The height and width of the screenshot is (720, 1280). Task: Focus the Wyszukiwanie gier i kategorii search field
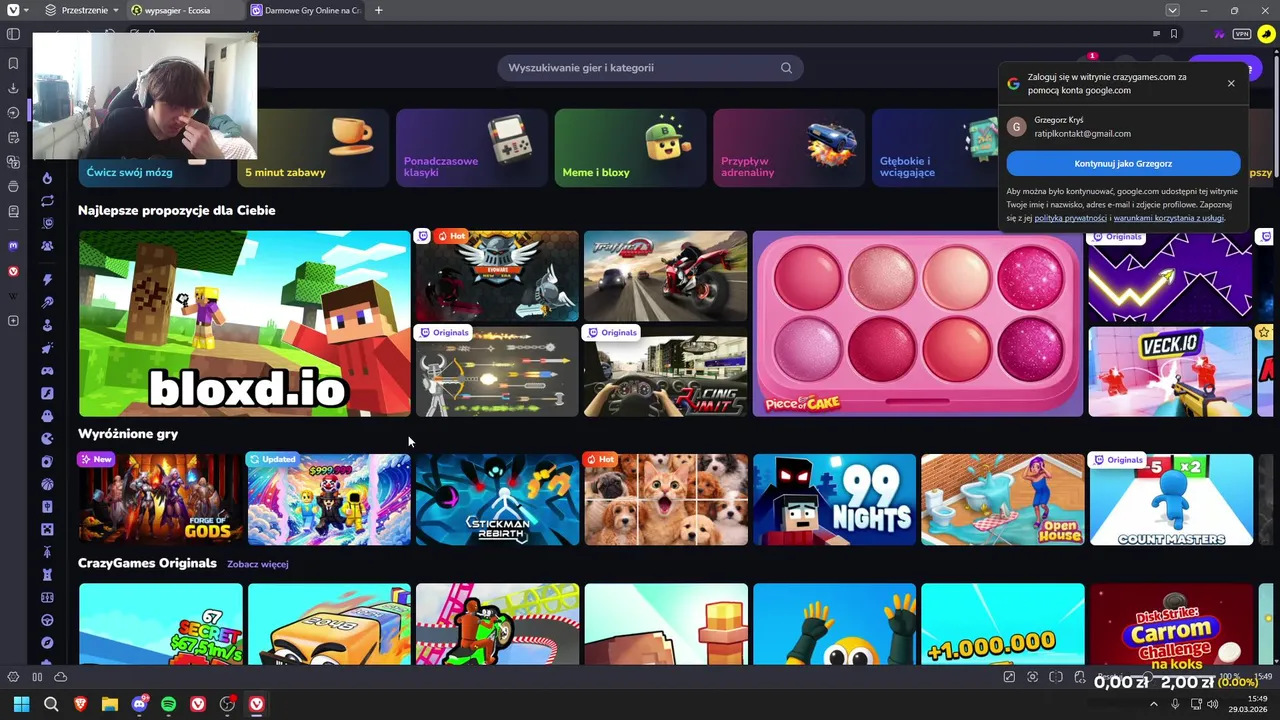point(650,68)
